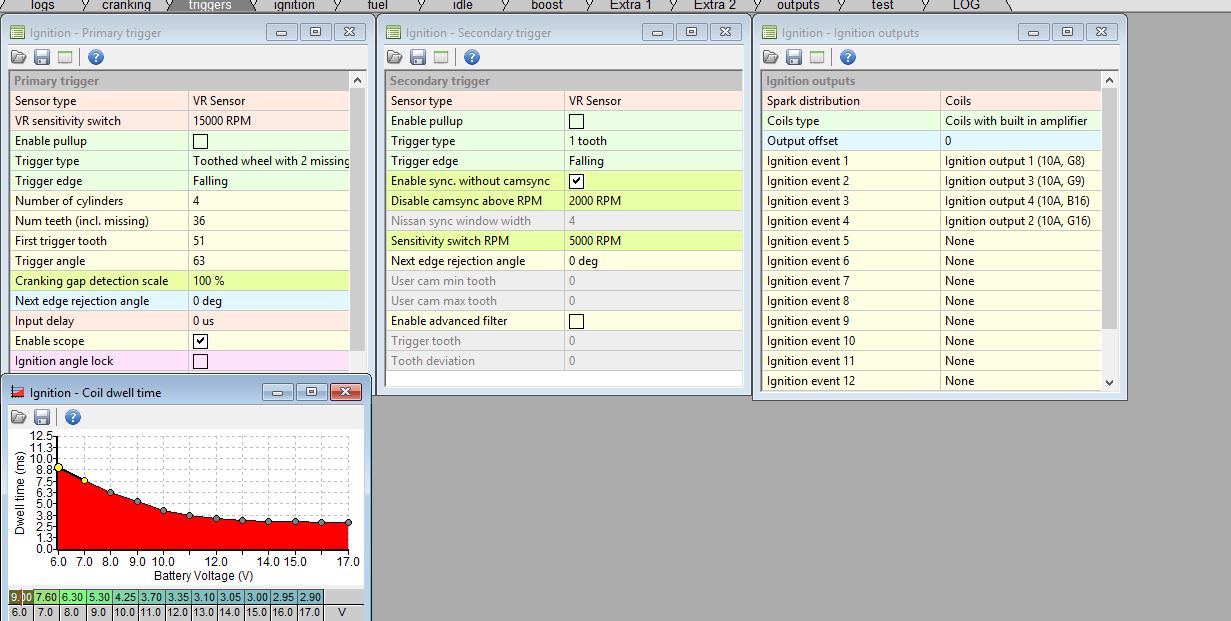The height and width of the screenshot is (621, 1231).
Task: Save the Coil dwell time table
Action: click(42, 417)
